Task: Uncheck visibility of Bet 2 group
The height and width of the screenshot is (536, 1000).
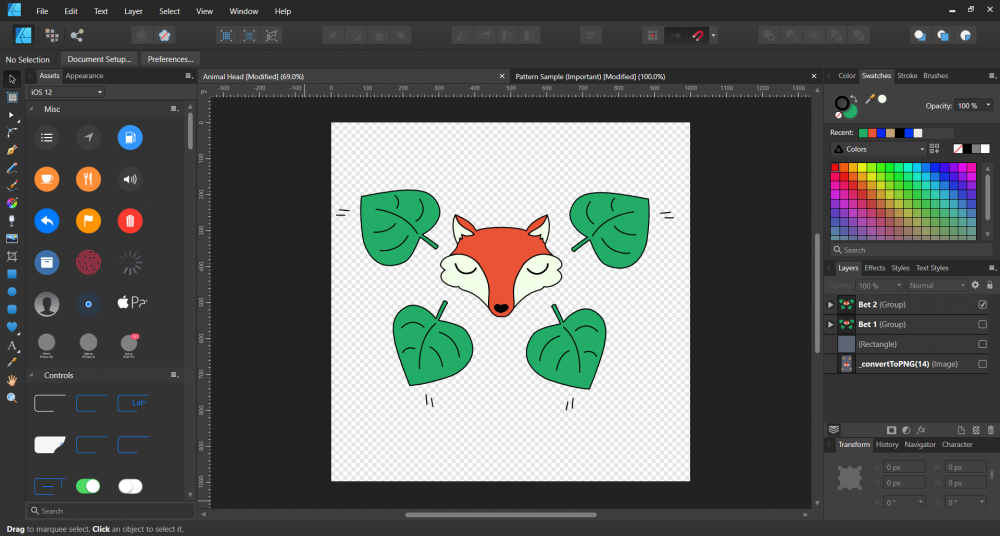Action: click(982, 304)
